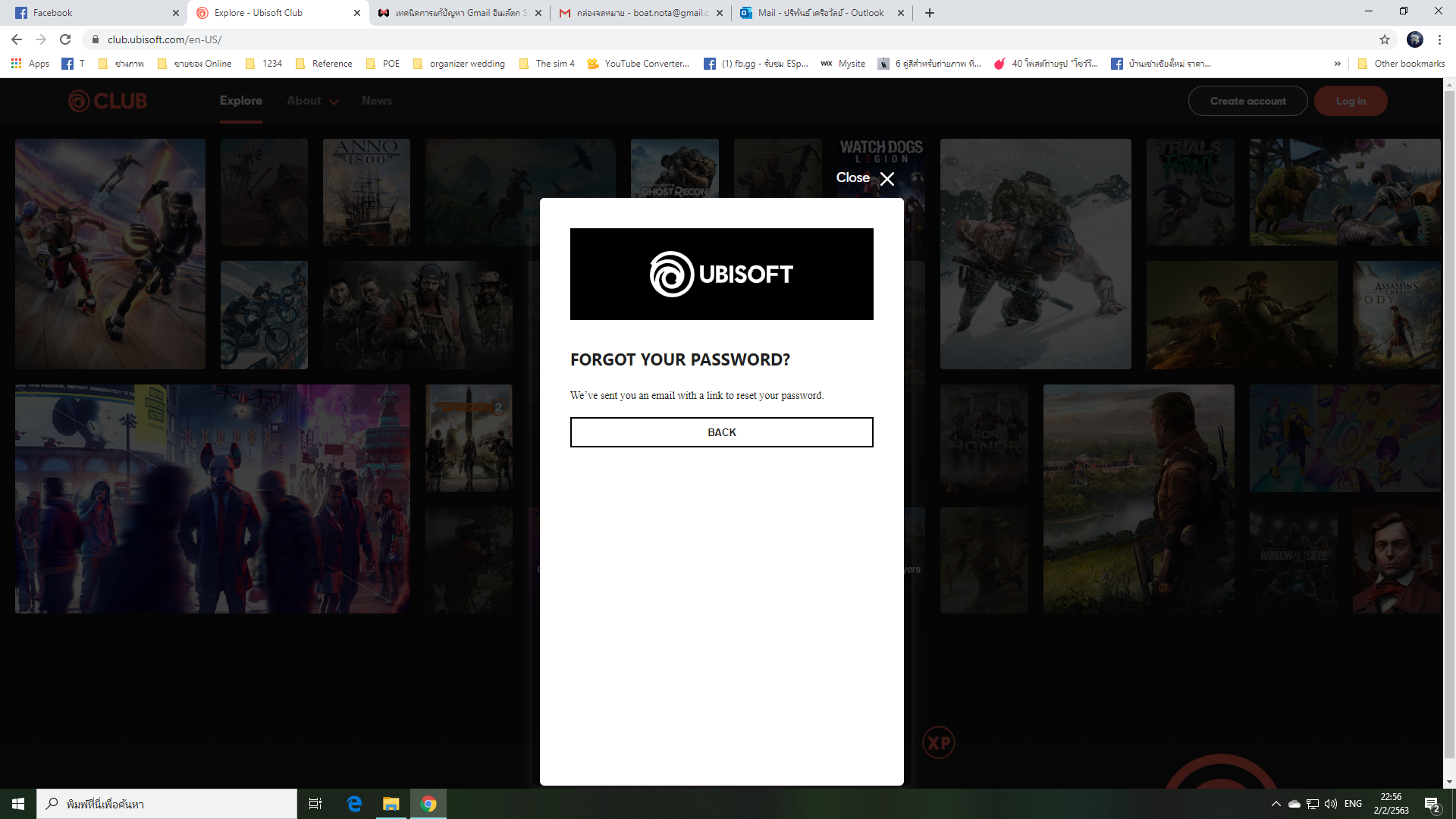The image size is (1456, 819).
Task: Select the News tab in navigation
Action: click(x=377, y=100)
